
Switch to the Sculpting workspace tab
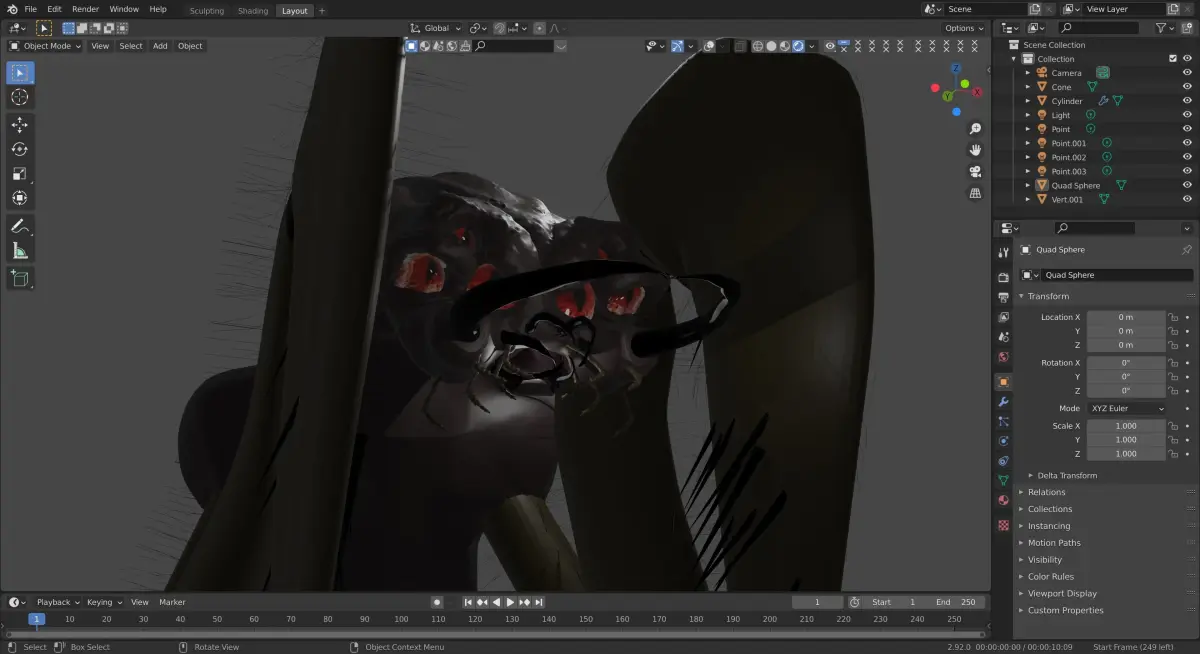pyautogui.click(x=207, y=11)
